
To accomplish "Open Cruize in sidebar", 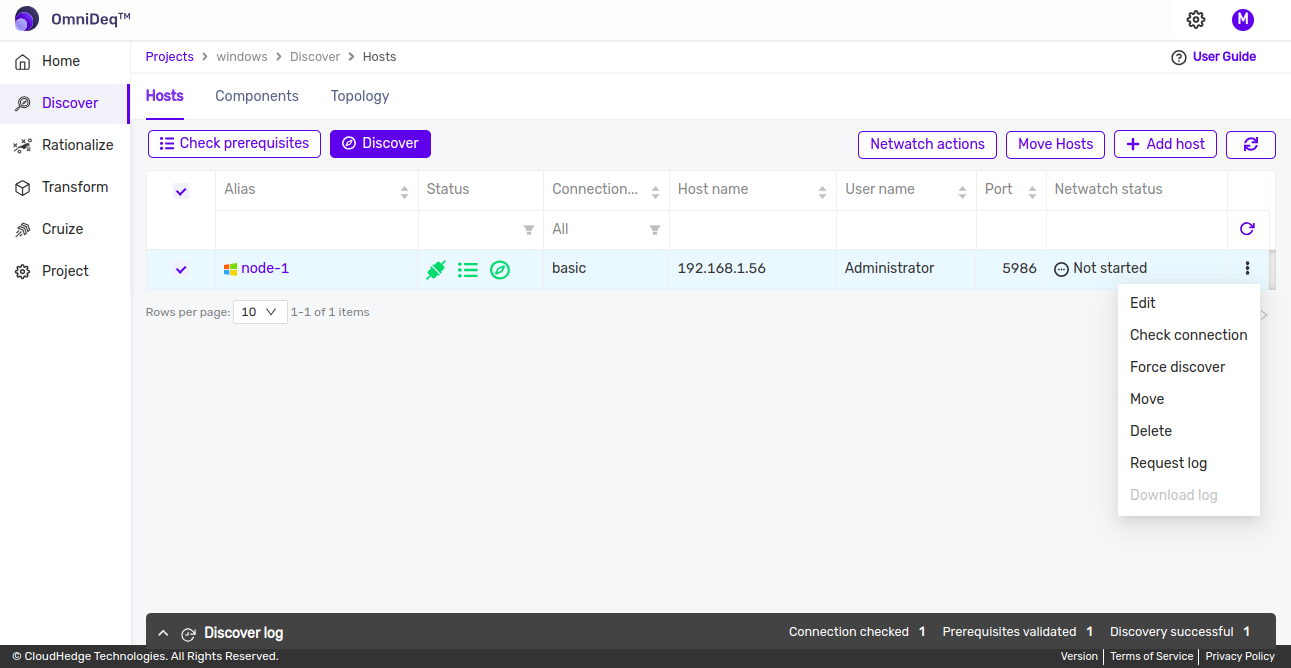I will coord(65,229).
